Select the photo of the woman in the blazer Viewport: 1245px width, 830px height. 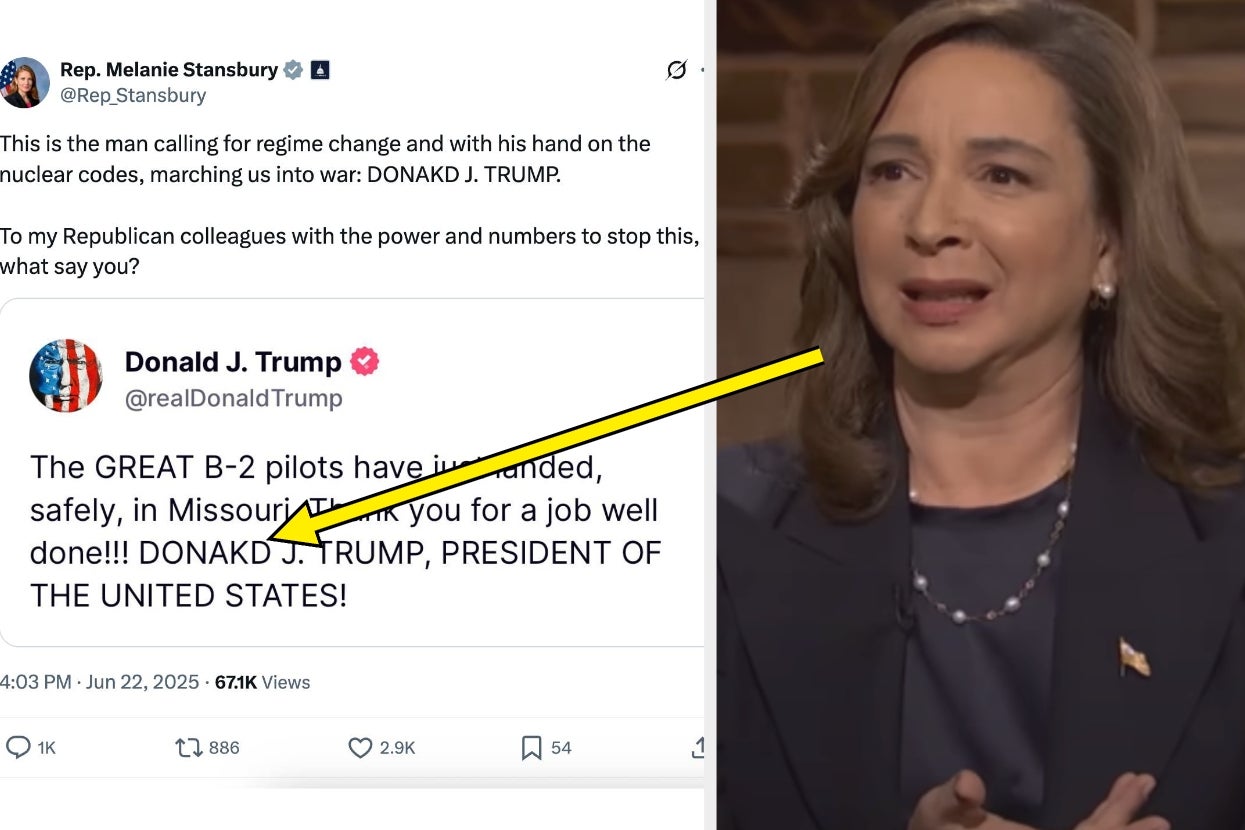click(981, 415)
